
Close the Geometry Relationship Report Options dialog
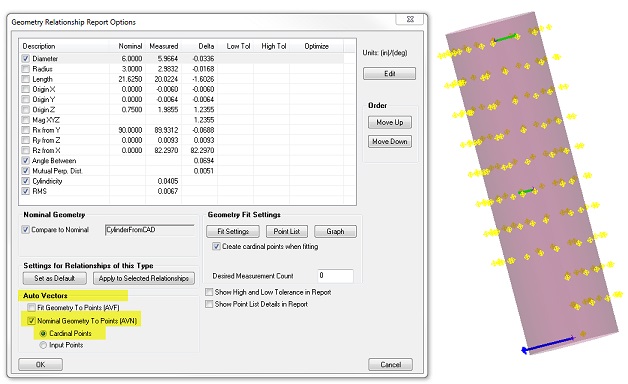pyautogui.click(x=410, y=19)
